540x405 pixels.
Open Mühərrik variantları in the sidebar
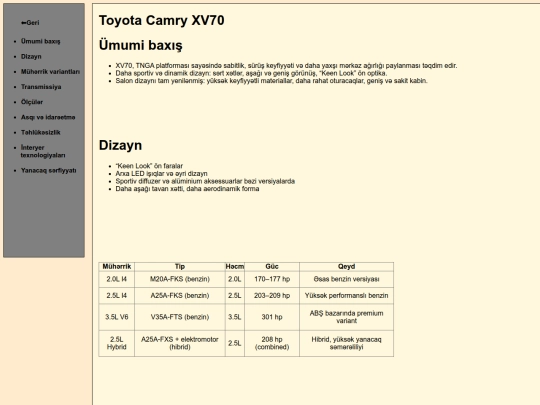pos(50,72)
